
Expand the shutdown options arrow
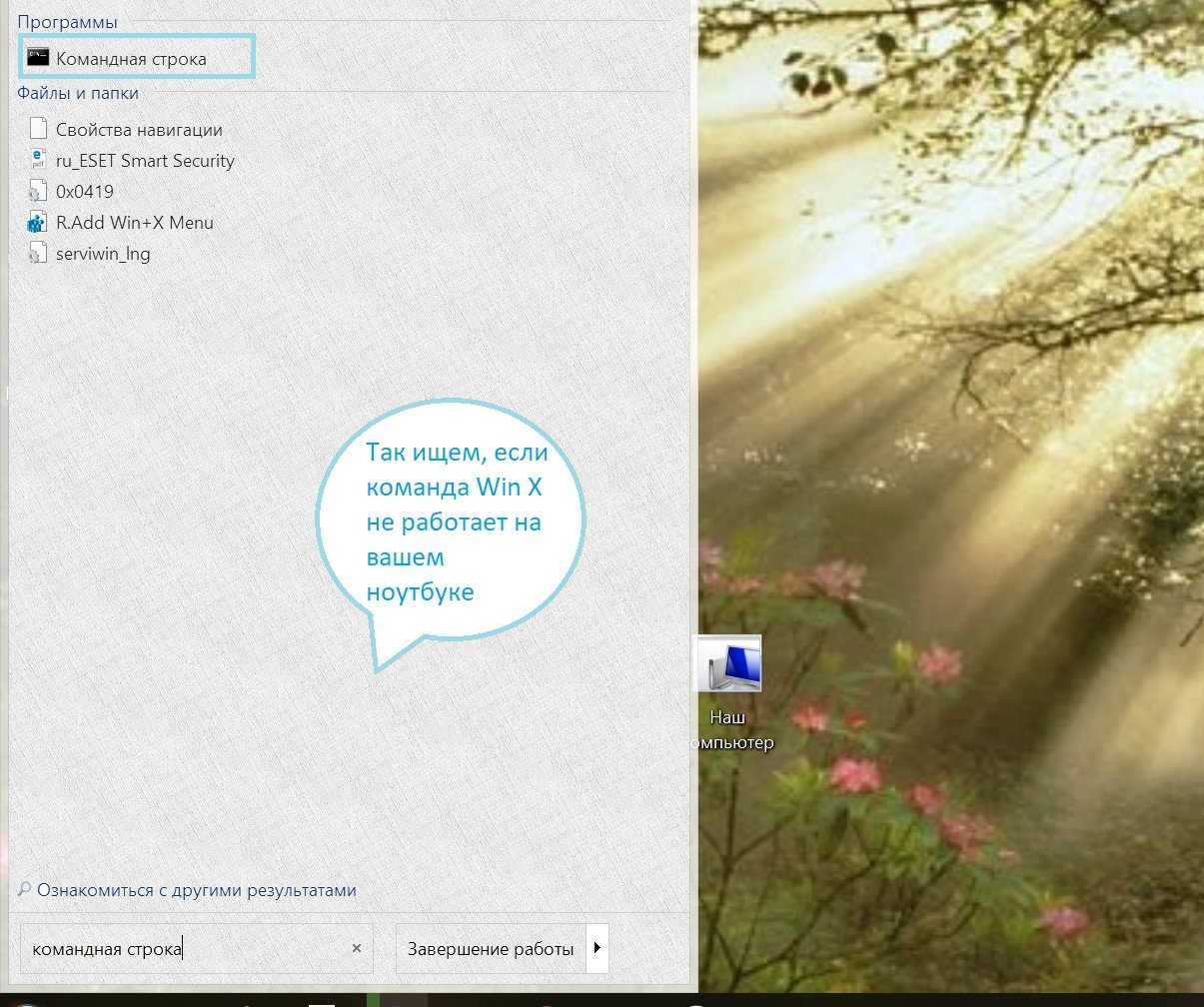click(598, 948)
